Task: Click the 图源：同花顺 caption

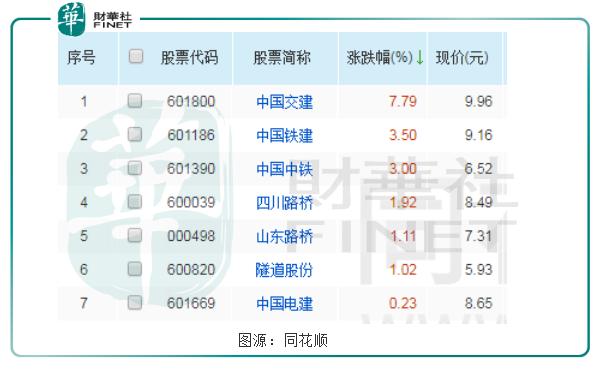Action: pos(283,340)
